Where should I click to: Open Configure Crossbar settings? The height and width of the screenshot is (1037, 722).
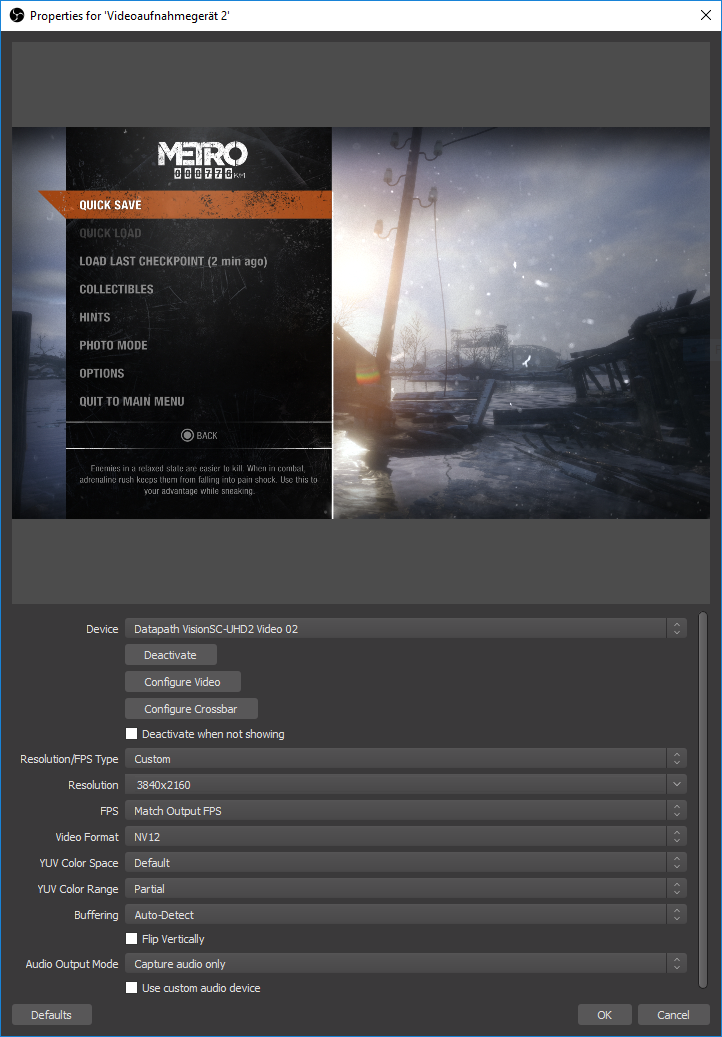191,708
